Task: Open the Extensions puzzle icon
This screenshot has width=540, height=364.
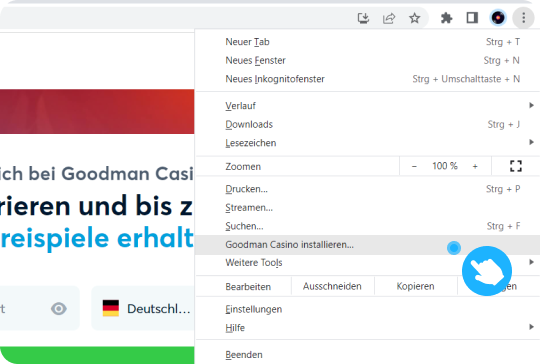Action: 447,18
